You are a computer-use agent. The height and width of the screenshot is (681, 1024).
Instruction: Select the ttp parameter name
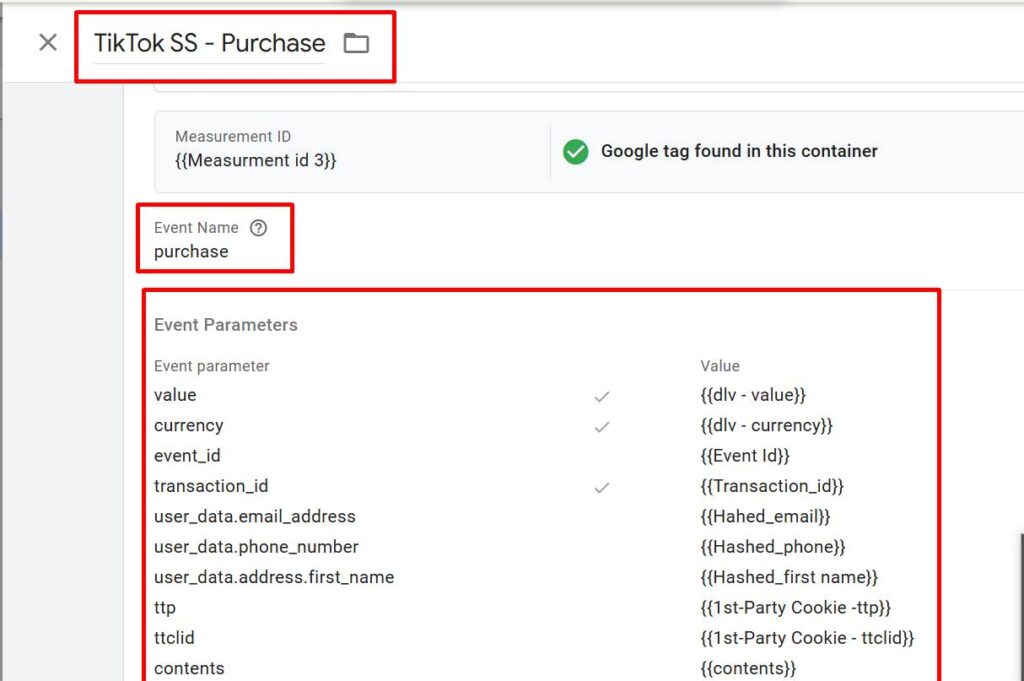[165, 608]
